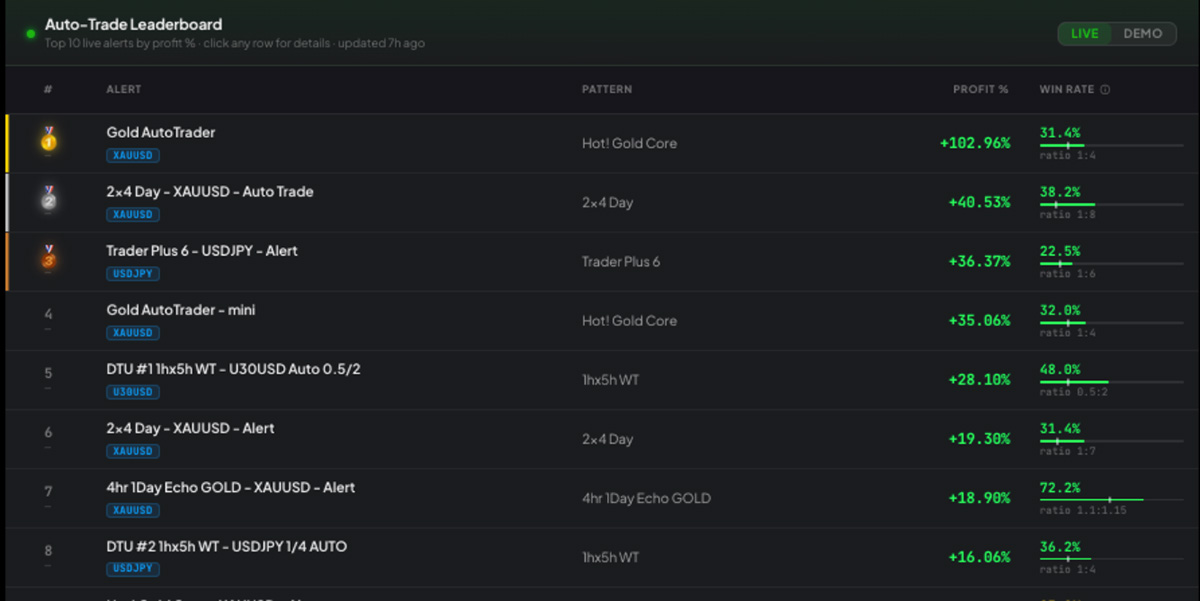This screenshot has width=1200, height=601.
Task: Open the DTU #2 1hx5h WT USDJPY row
Action: [x=600, y=557]
